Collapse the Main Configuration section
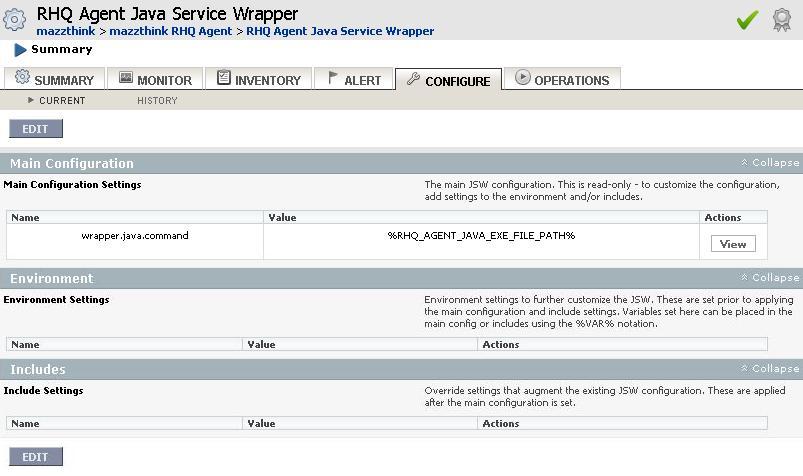803x476 pixels. click(x=769, y=163)
